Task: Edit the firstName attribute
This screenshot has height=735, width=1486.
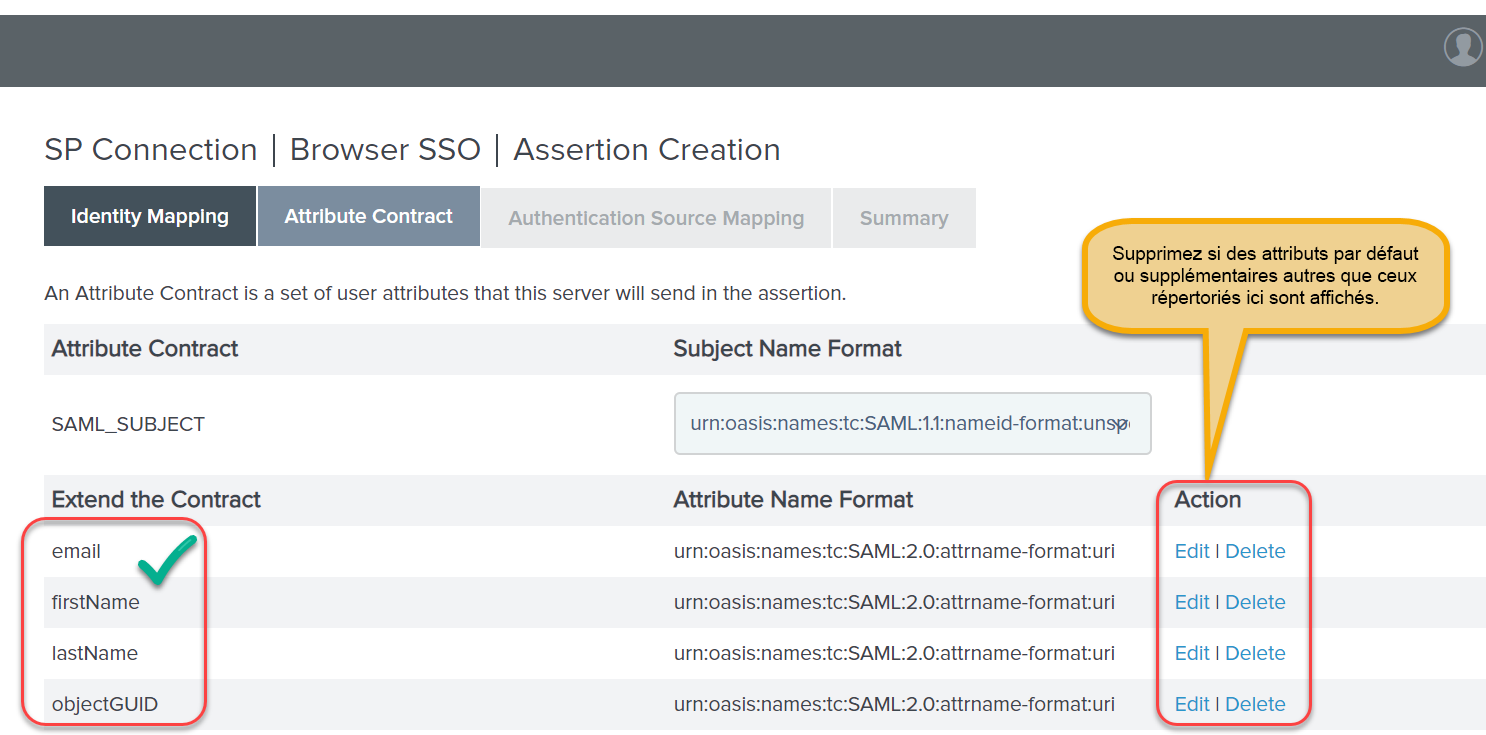Action: pyautogui.click(x=1192, y=601)
